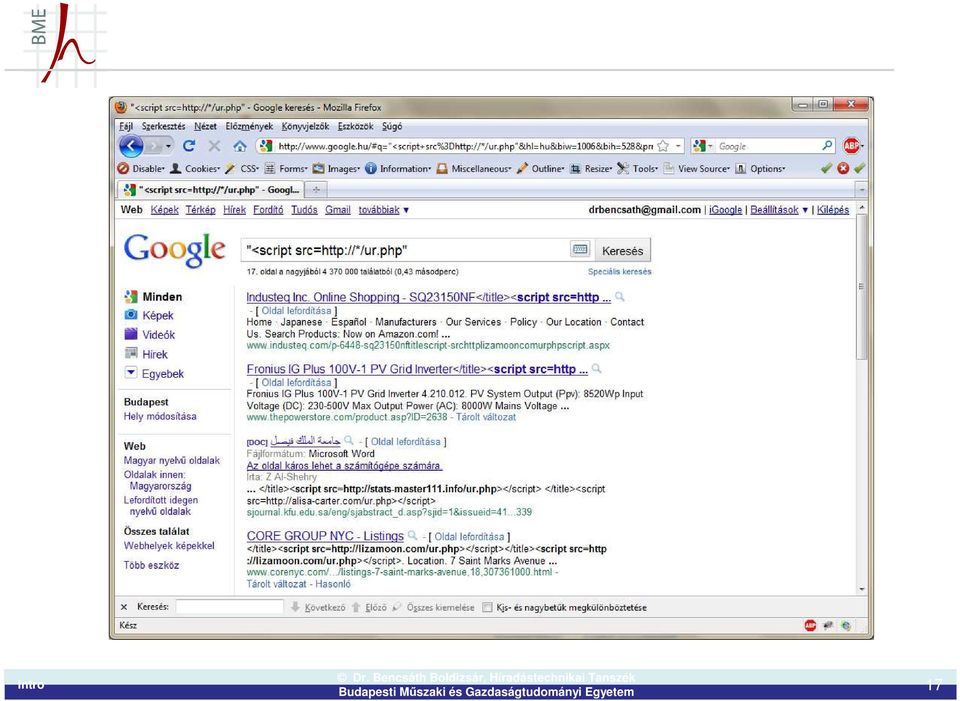Image resolution: width=960 pixels, height=701 pixels.
Task: Click the red error indicator on developer toolbar
Action: pos(843,168)
